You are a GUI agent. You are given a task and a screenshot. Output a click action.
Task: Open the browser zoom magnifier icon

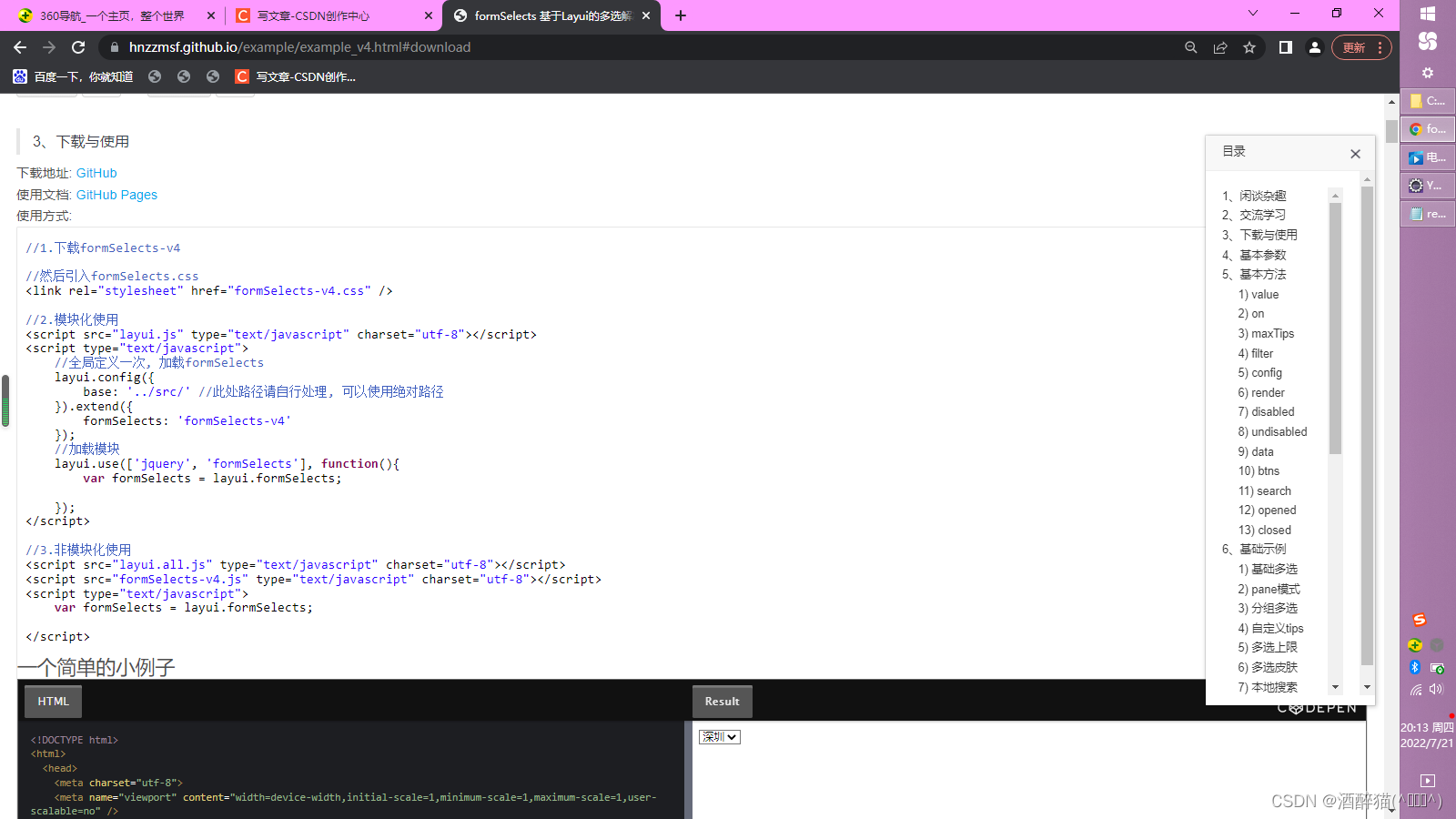tap(1190, 47)
